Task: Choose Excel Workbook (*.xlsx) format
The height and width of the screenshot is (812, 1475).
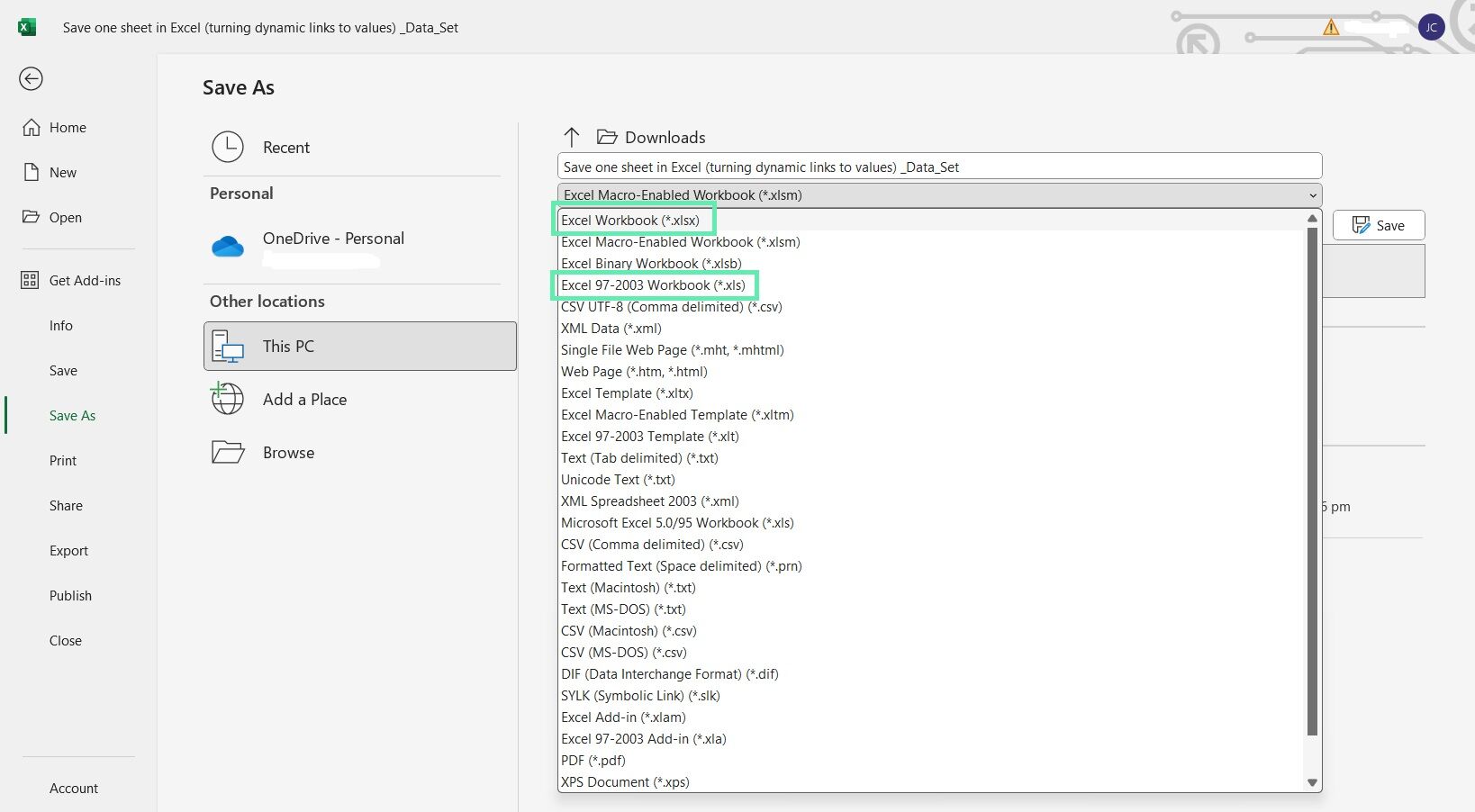Action: pyautogui.click(x=931, y=220)
